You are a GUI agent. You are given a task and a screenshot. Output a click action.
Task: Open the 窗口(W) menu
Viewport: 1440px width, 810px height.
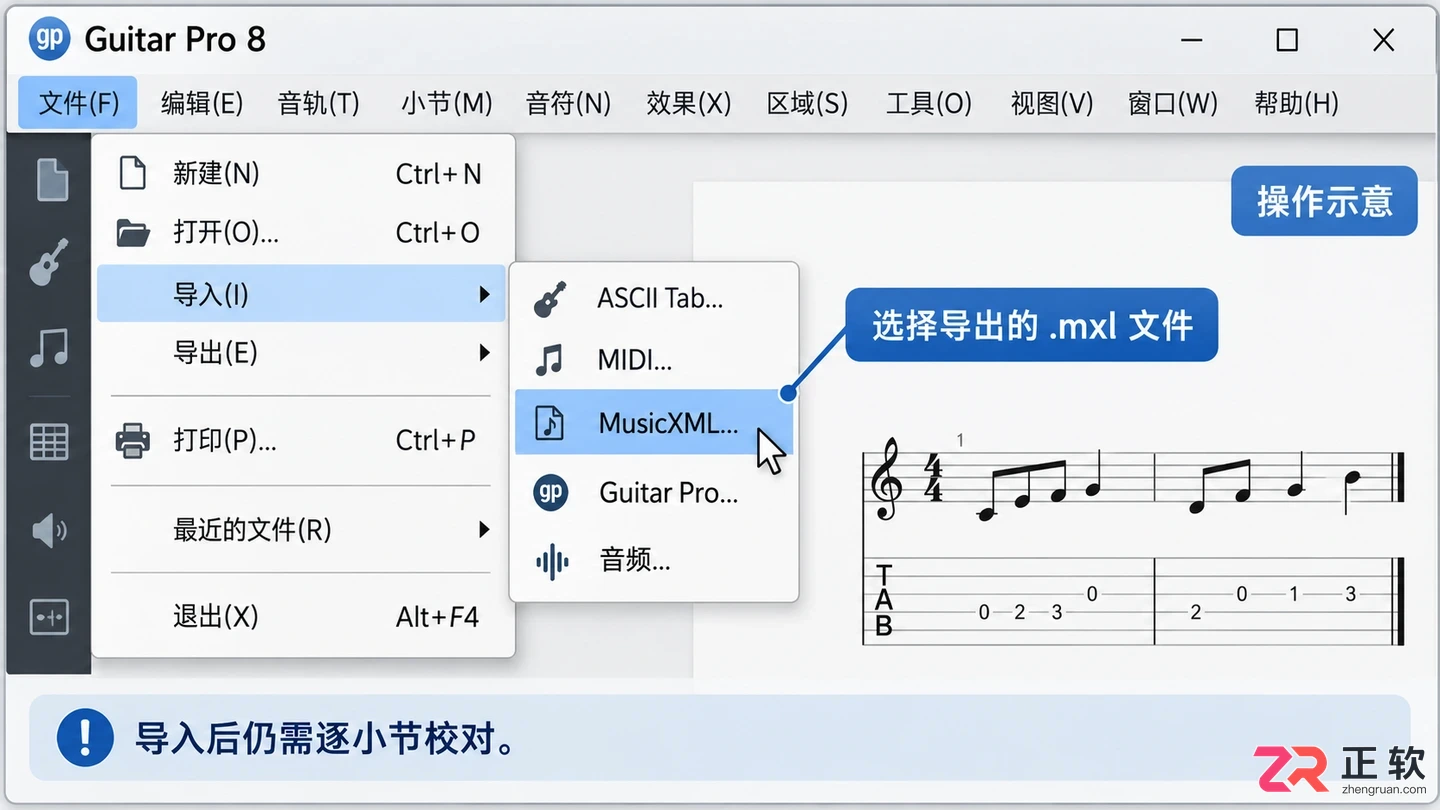[1172, 103]
